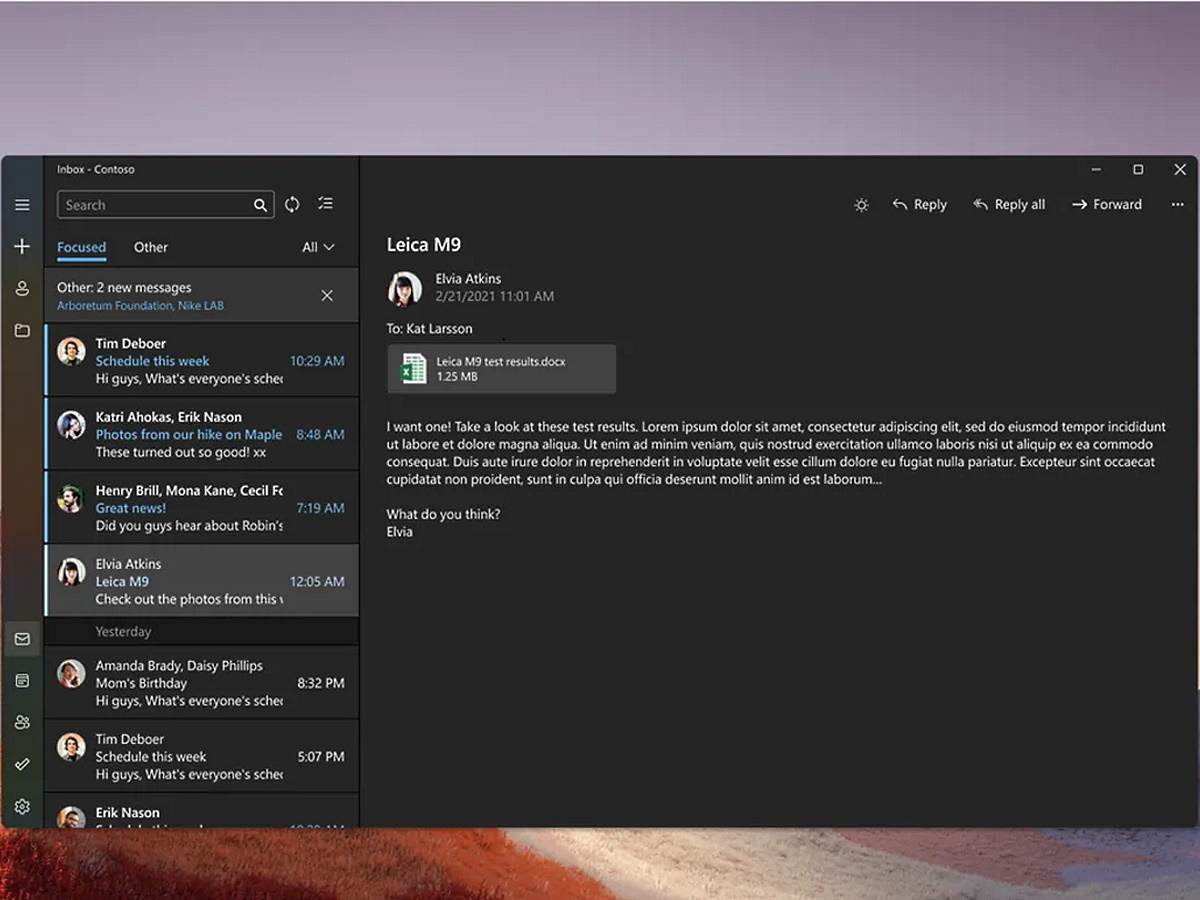Forward the current message

pos(1107,204)
